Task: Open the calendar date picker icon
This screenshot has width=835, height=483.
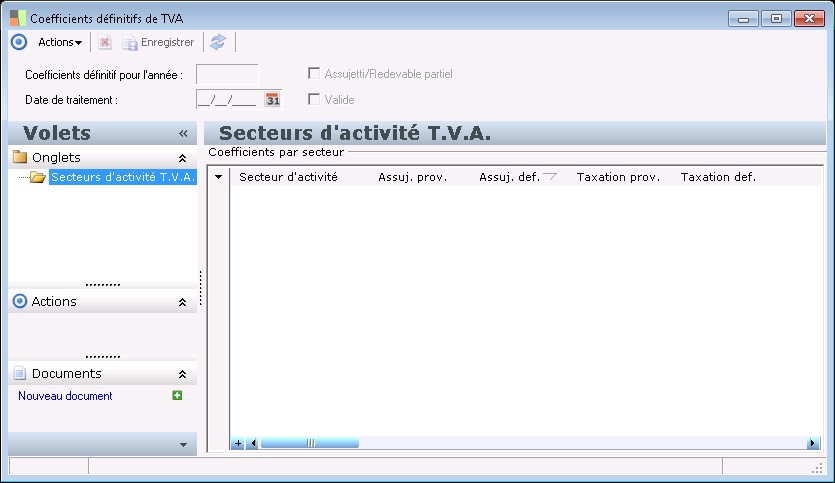Action: (273, 100)
